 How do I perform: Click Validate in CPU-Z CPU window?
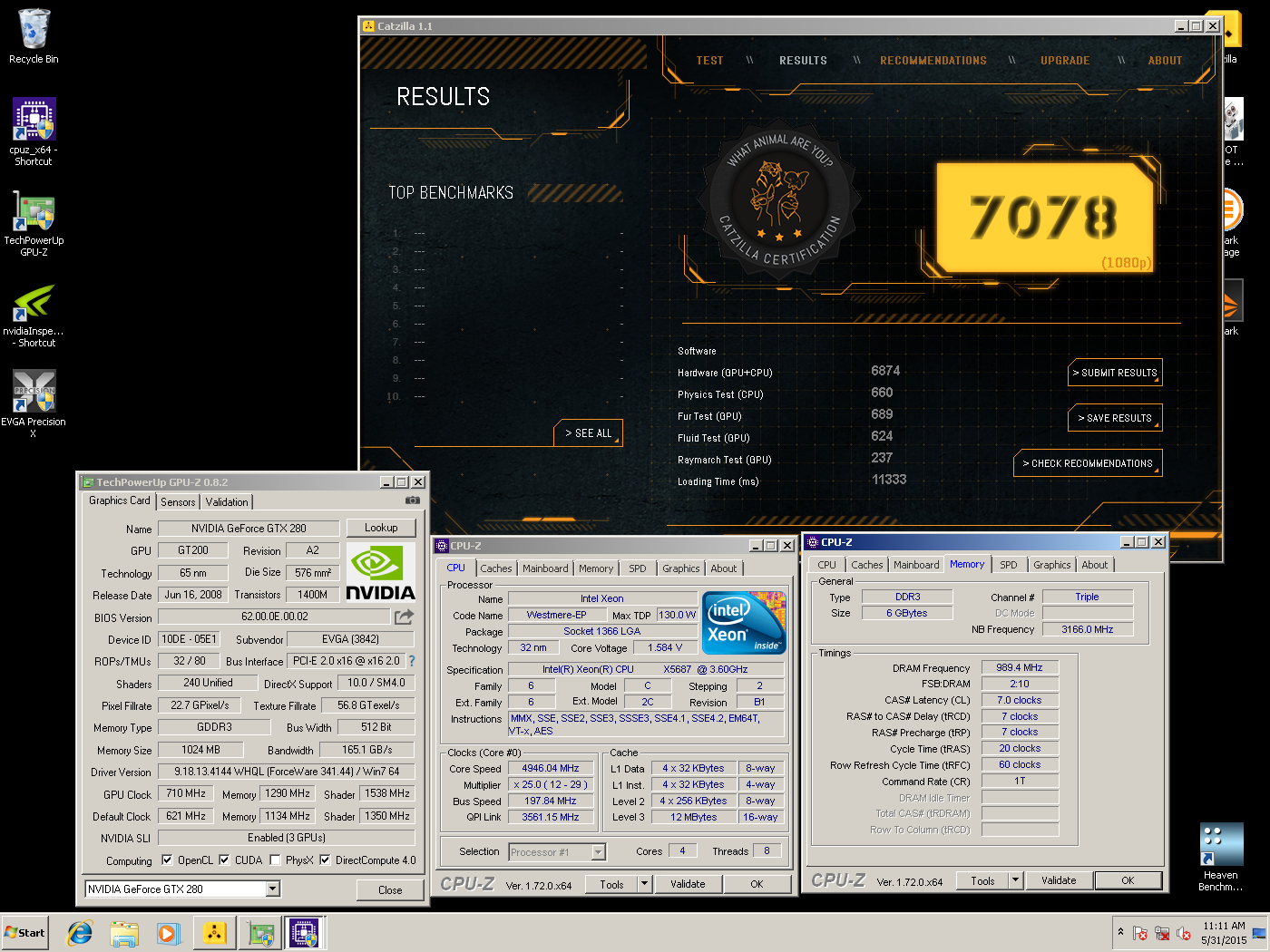(688, 884)
